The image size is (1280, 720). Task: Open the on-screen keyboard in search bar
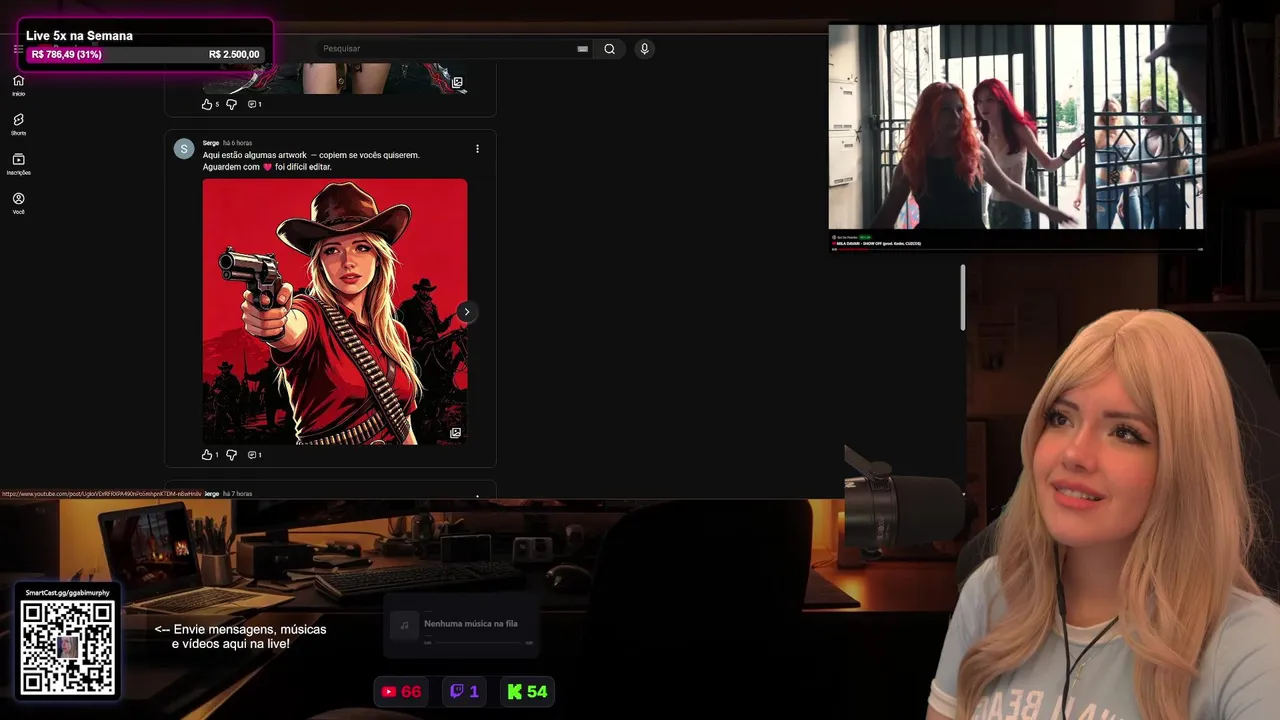[582, 48]
